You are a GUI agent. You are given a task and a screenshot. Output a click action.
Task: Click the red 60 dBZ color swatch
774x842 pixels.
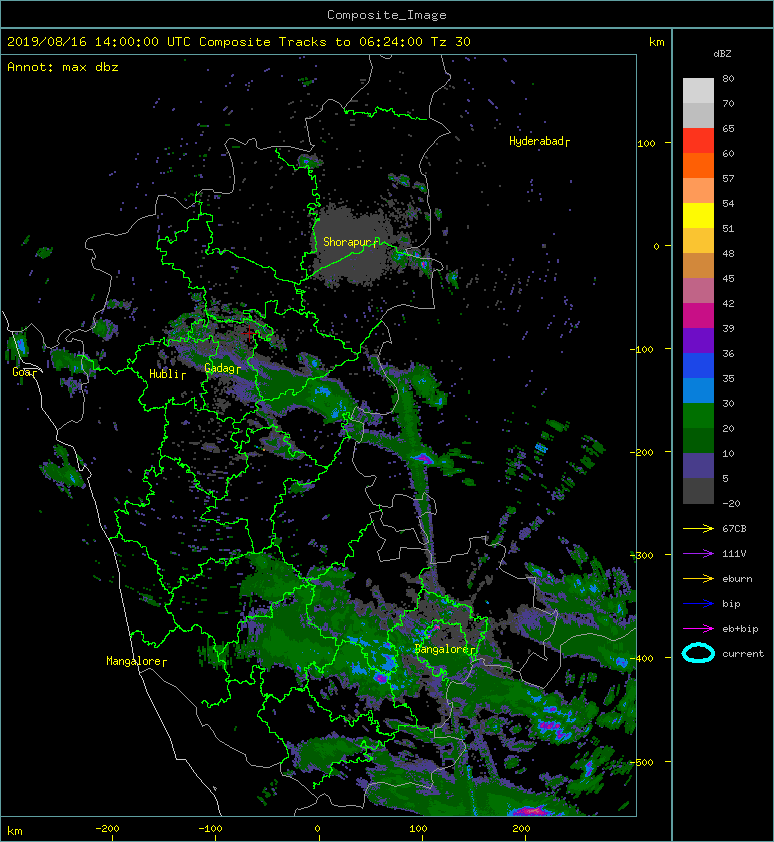coord(698,141)
